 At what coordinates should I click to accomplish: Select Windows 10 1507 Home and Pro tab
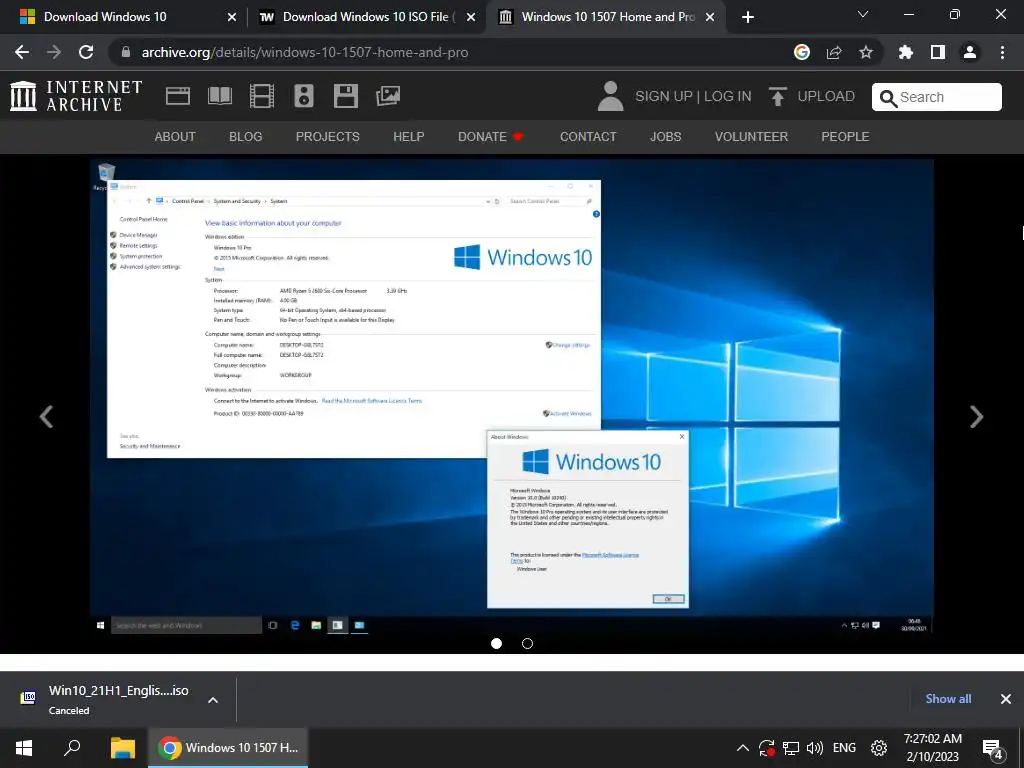[607, 17]
